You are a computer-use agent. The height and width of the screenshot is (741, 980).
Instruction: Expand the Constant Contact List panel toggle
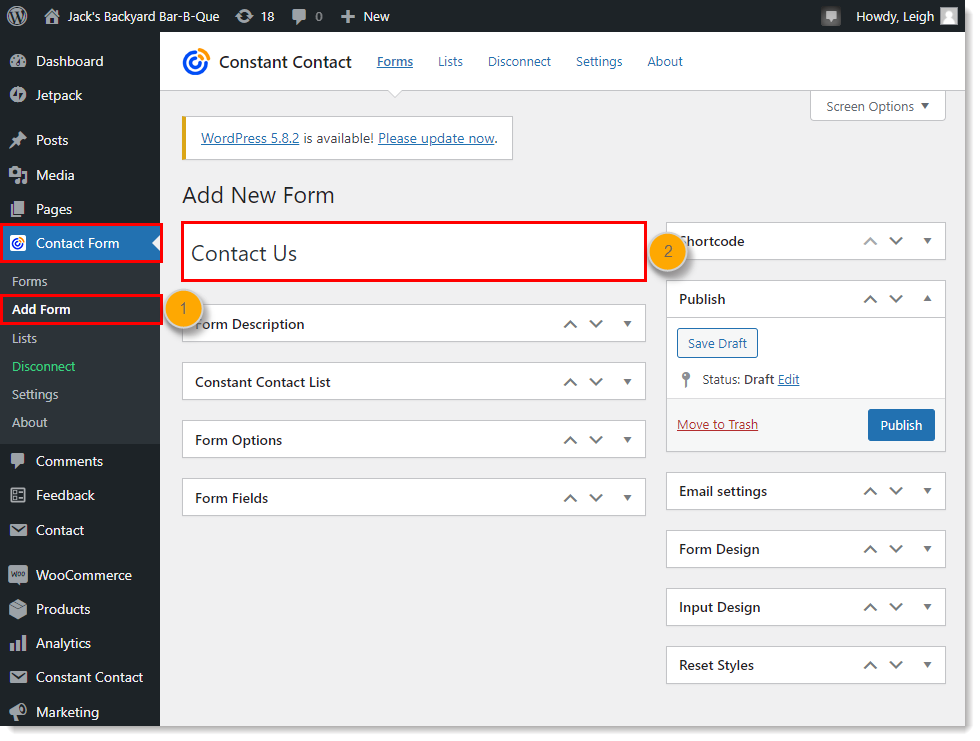(x=628, y=382)
